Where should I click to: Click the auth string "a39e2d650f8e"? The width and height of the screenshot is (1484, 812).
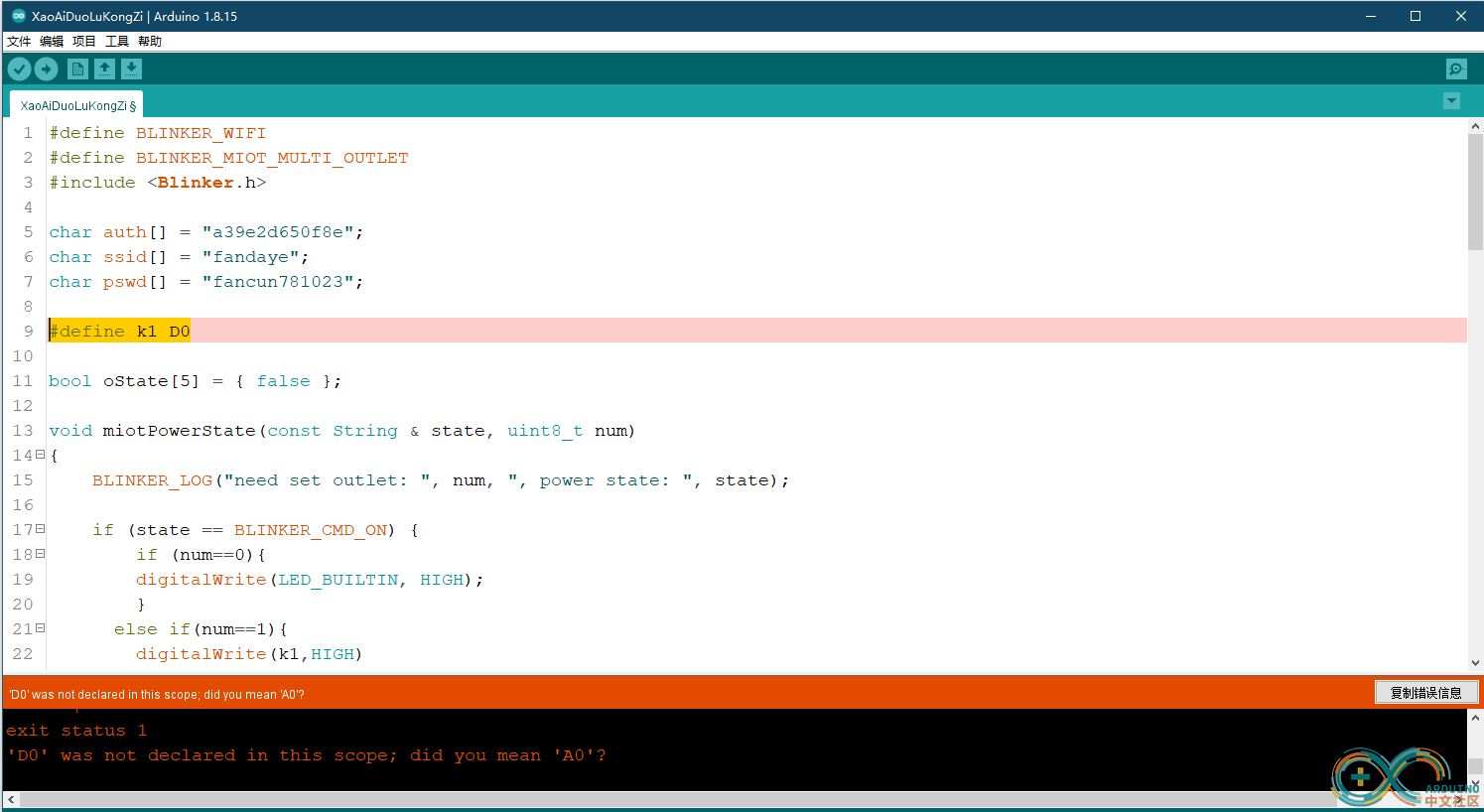[x=278, y=232]
